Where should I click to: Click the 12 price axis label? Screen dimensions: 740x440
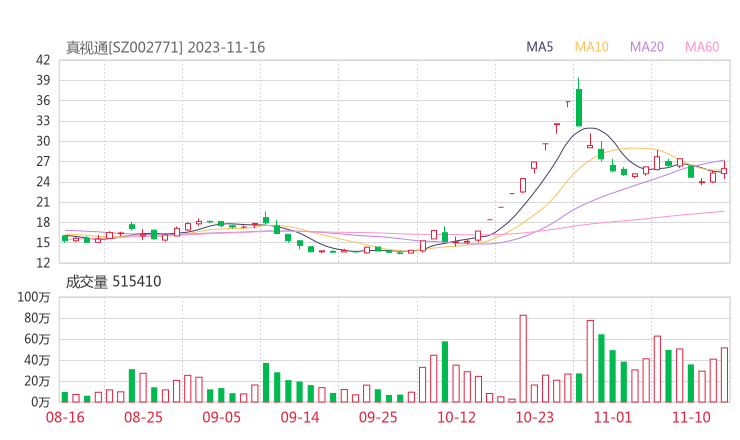pos(43,263)
